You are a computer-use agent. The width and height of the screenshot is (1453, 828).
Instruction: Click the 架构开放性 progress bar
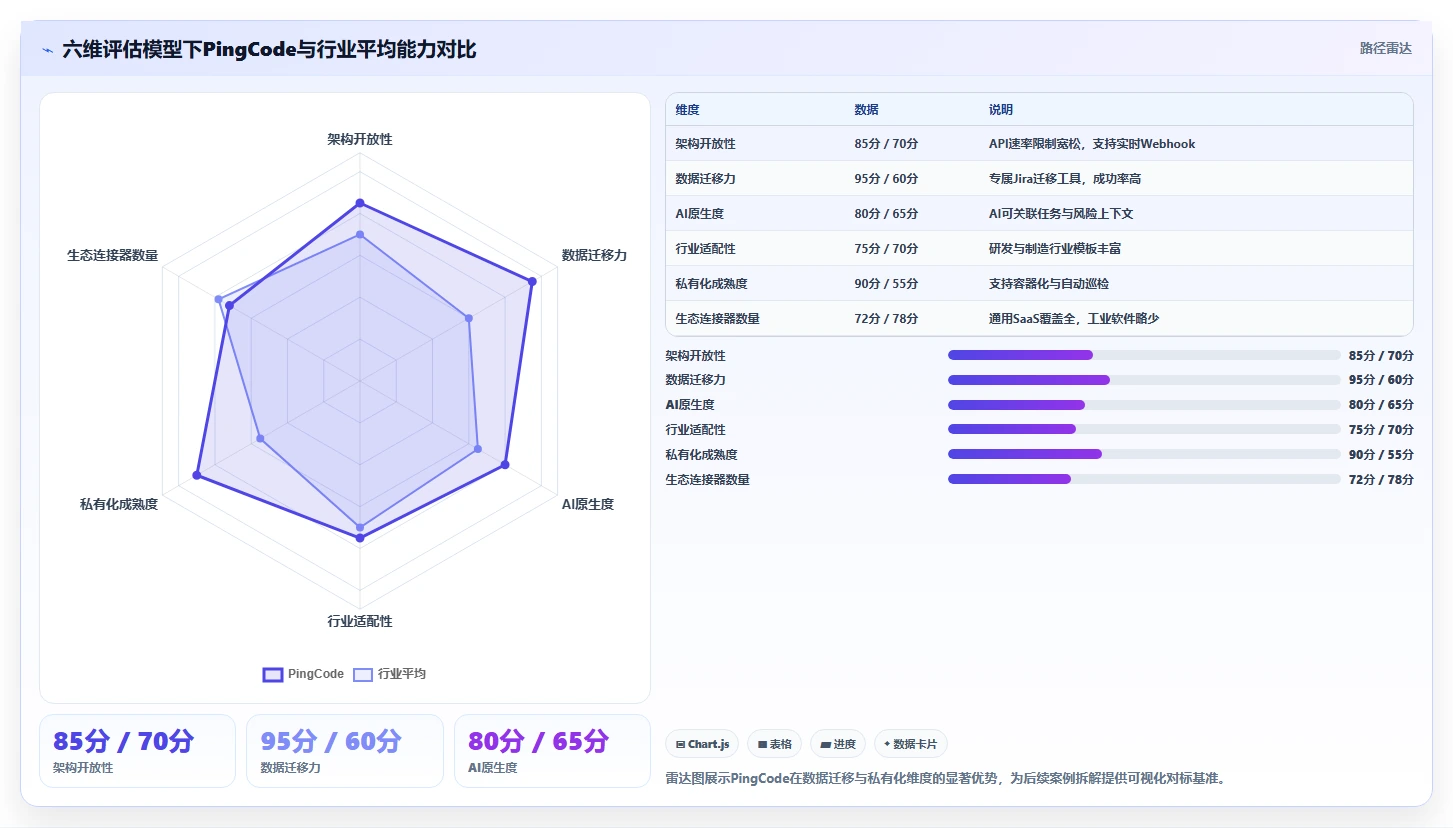tap(1144, 355)
